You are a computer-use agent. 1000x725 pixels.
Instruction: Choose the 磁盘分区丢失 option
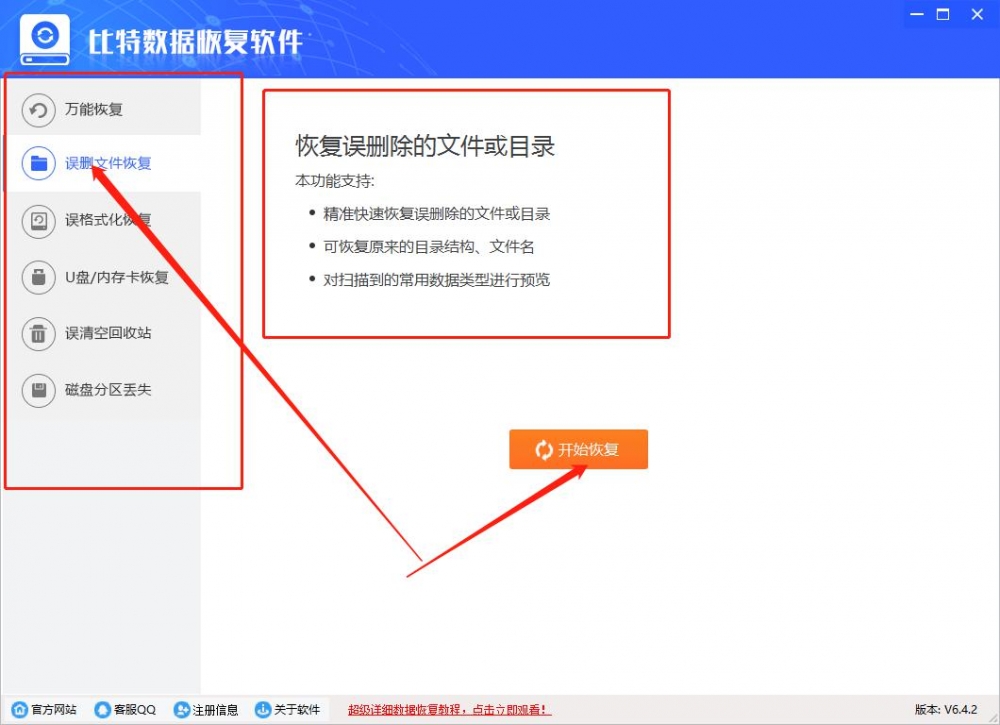pos(108,390)
